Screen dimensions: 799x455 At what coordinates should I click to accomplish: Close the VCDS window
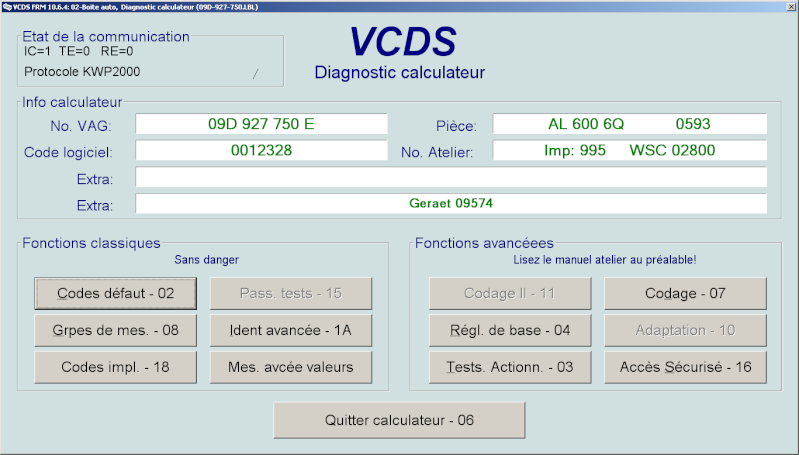(792, 7)
